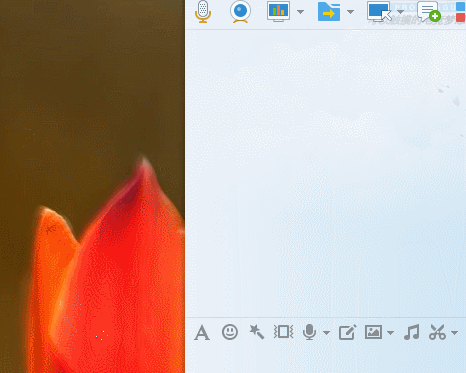Expand the voice message options arrow
This screenshot has height=373, width=466.
326,333
